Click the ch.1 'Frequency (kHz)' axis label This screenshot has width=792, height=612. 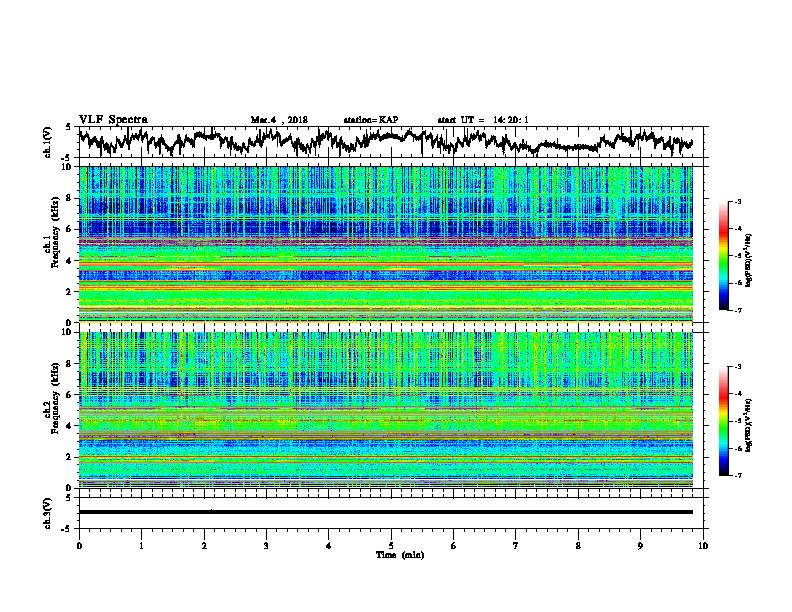(x=55, y=233)
